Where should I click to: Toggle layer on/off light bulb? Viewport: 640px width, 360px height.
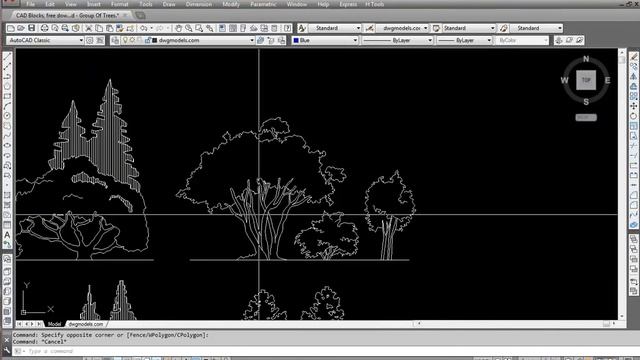click(x=125, y=40)
